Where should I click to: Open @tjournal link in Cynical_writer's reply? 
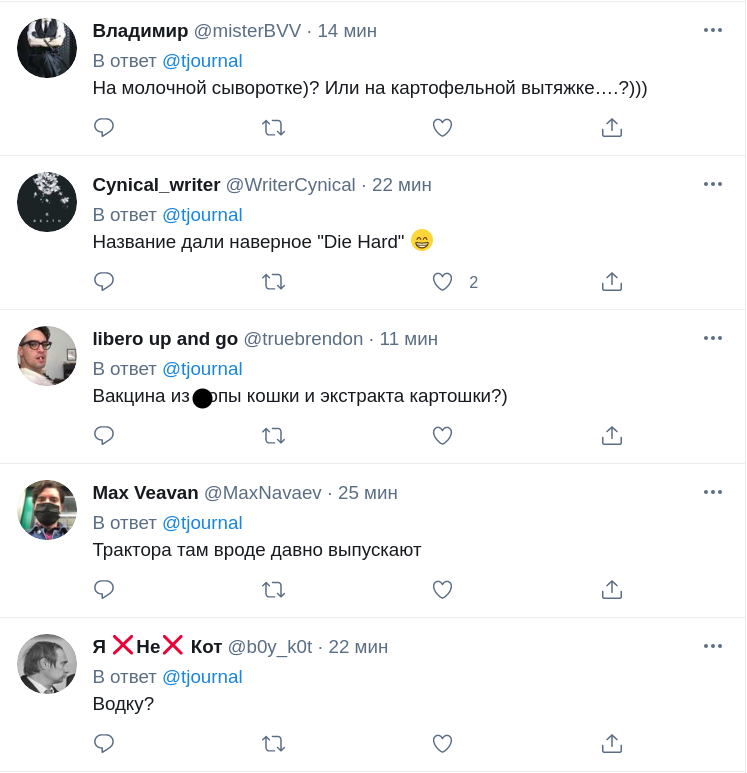click(202, 215)
